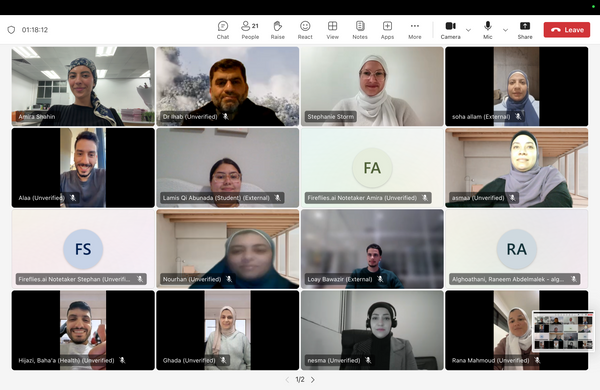
Task: Select Nourhan's video tile
Action: point(228,249)
